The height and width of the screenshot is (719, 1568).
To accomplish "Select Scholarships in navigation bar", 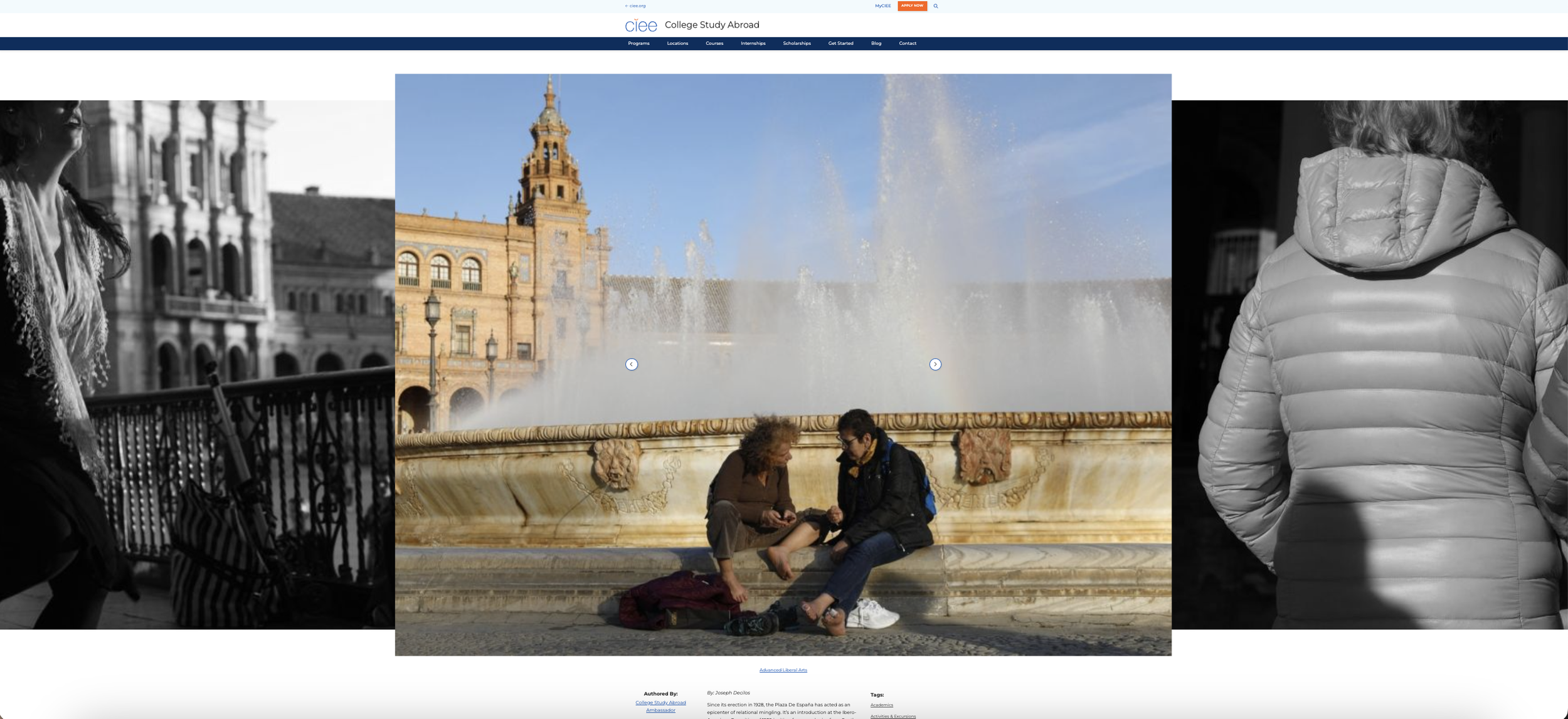I will click(x=797, y=43).
